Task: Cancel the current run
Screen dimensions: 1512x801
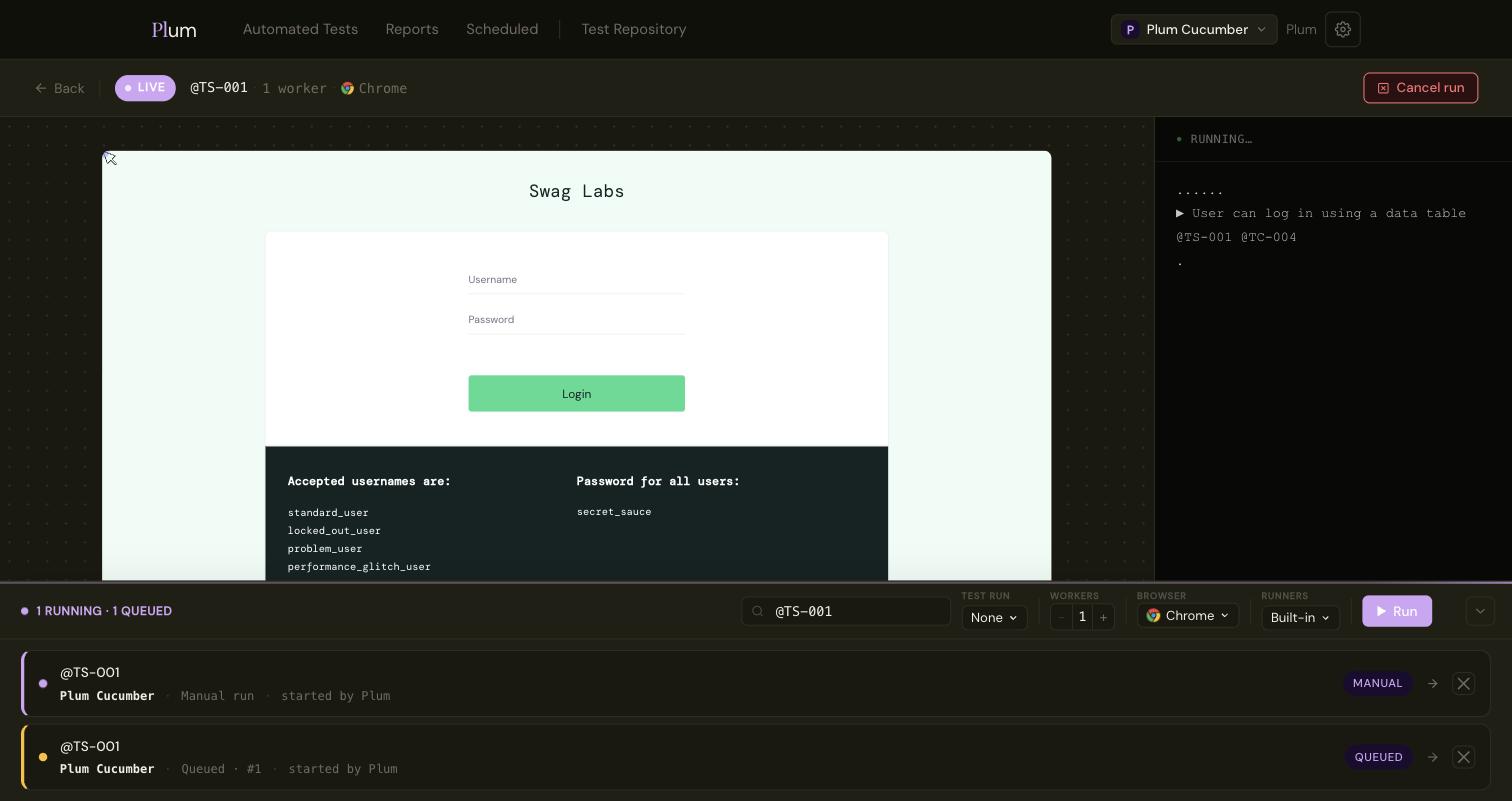Action: pos(1420,88)
